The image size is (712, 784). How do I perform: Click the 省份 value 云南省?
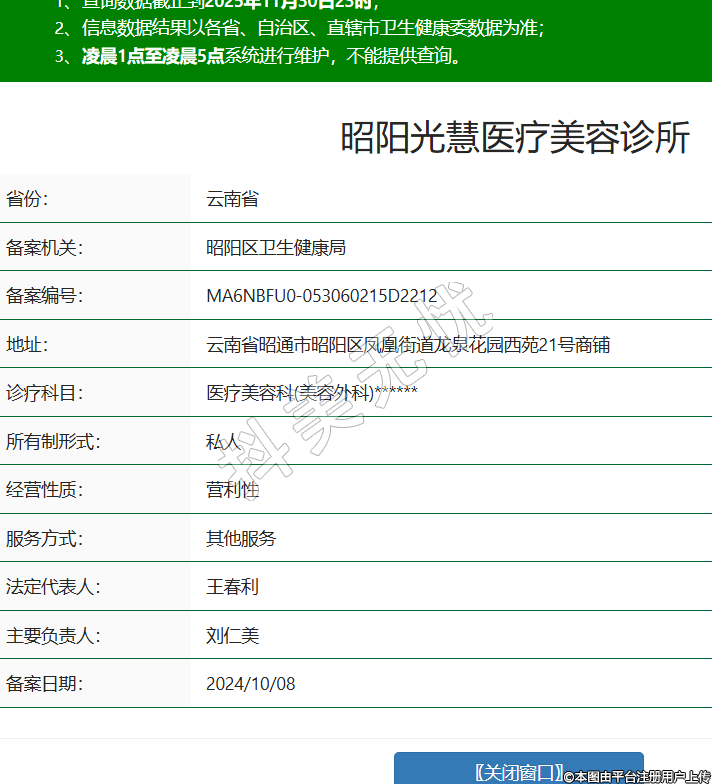(232, 199)
